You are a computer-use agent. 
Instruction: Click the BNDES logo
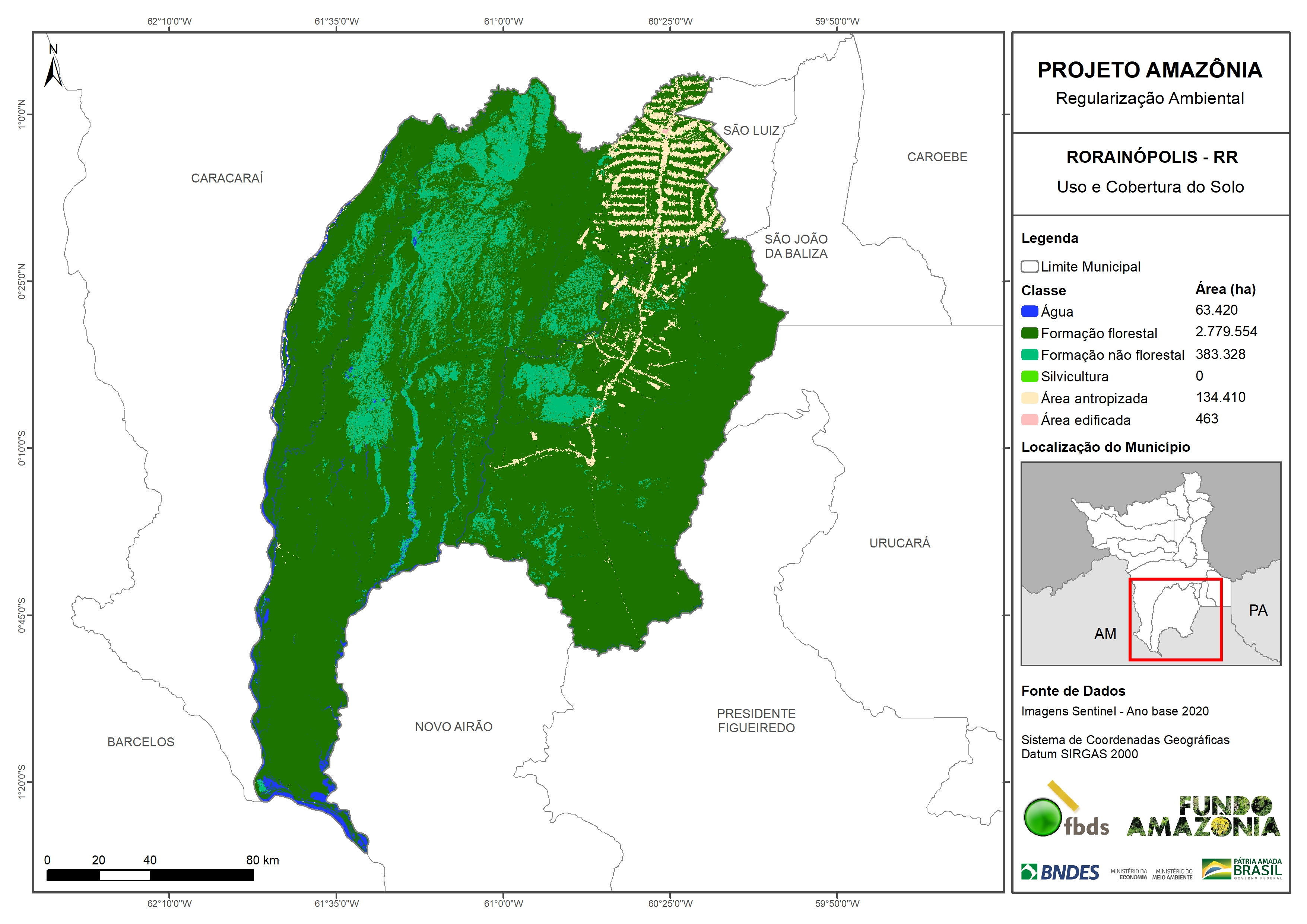pyautogui.click(x=1060, y=872)
